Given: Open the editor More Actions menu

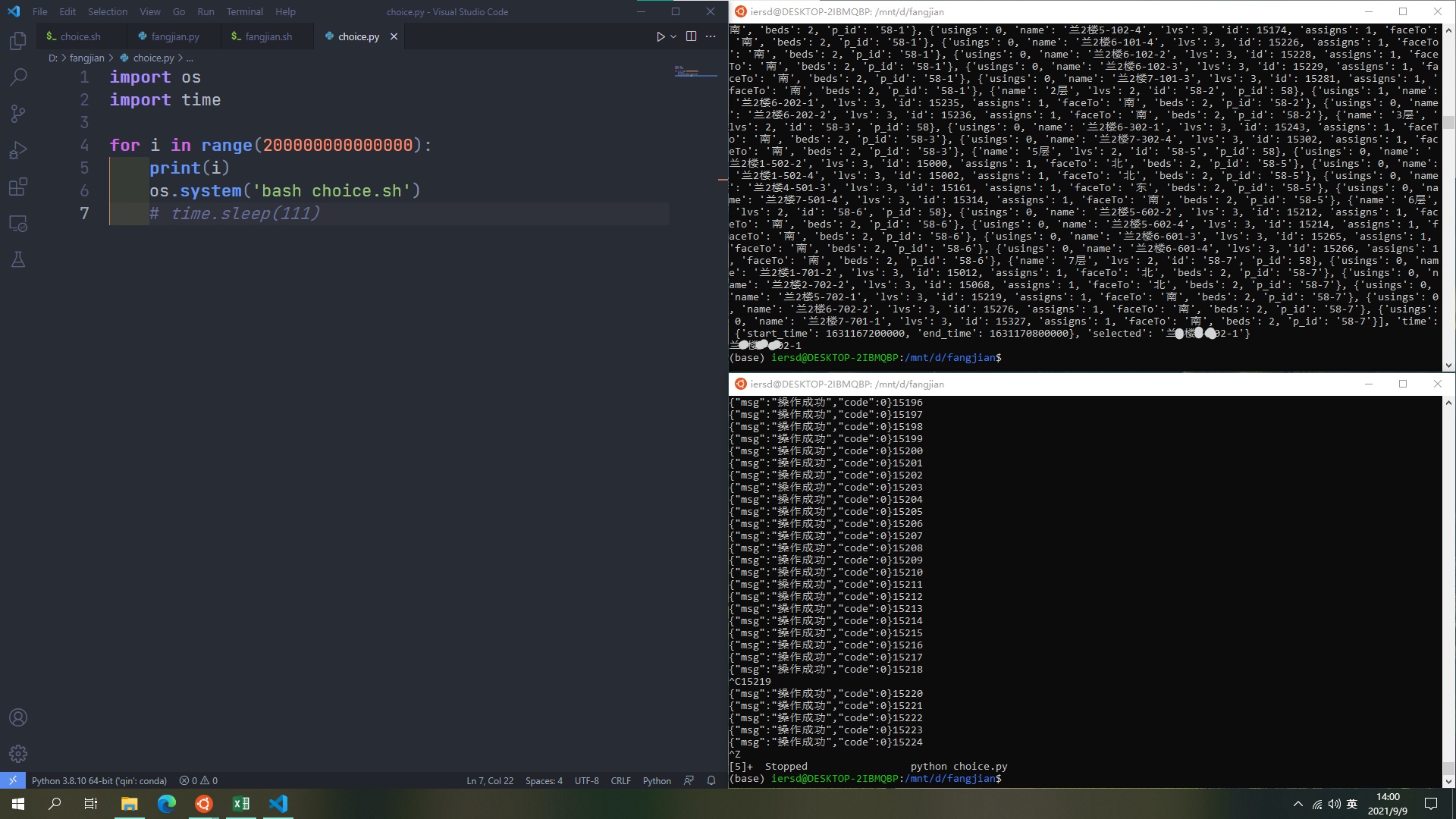Looking at the screenshot, I should [x=711, y=36].
